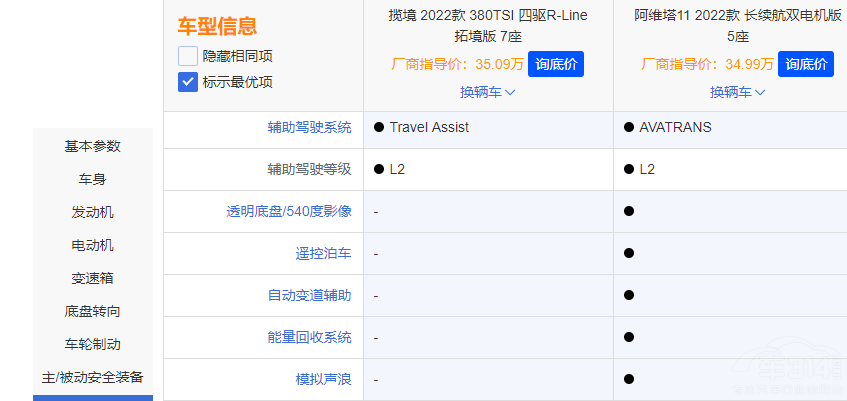Open the 遥控泊车 parameter link
847x401 pixels.
click(x=323, y=254)
